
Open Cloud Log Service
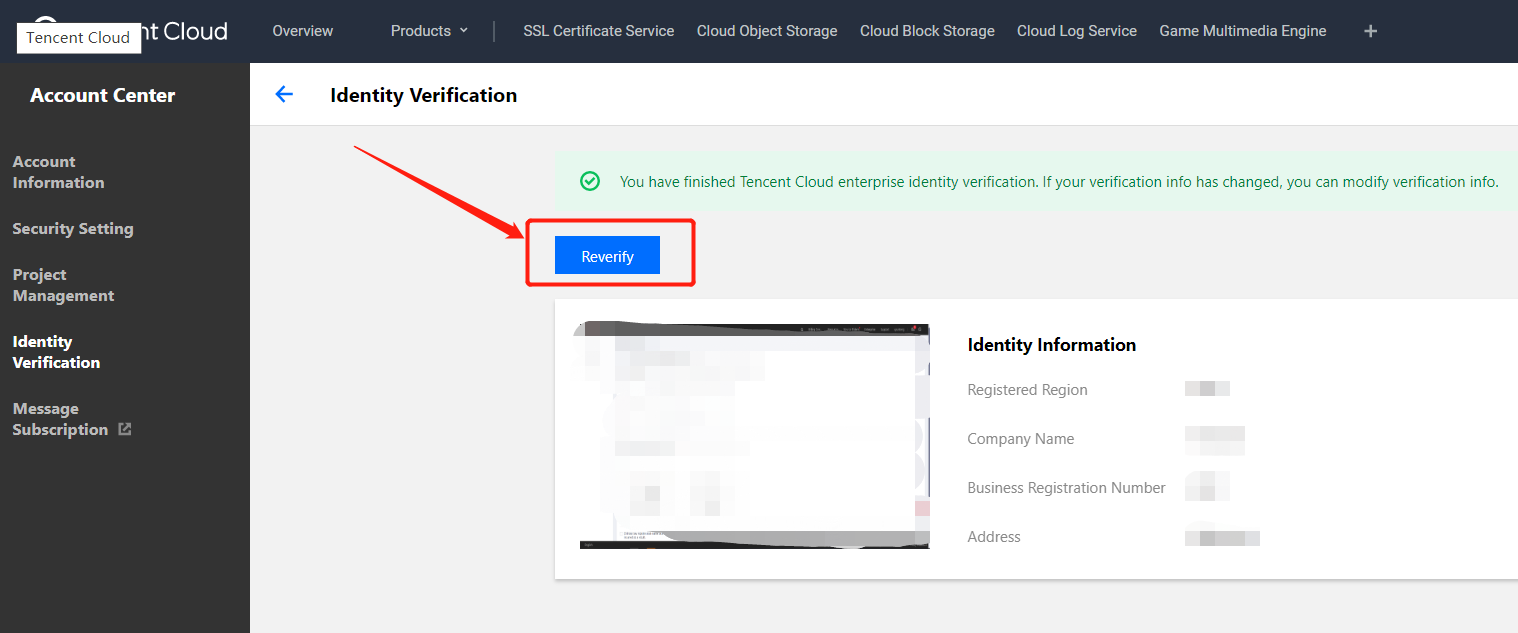[1077, 31]
